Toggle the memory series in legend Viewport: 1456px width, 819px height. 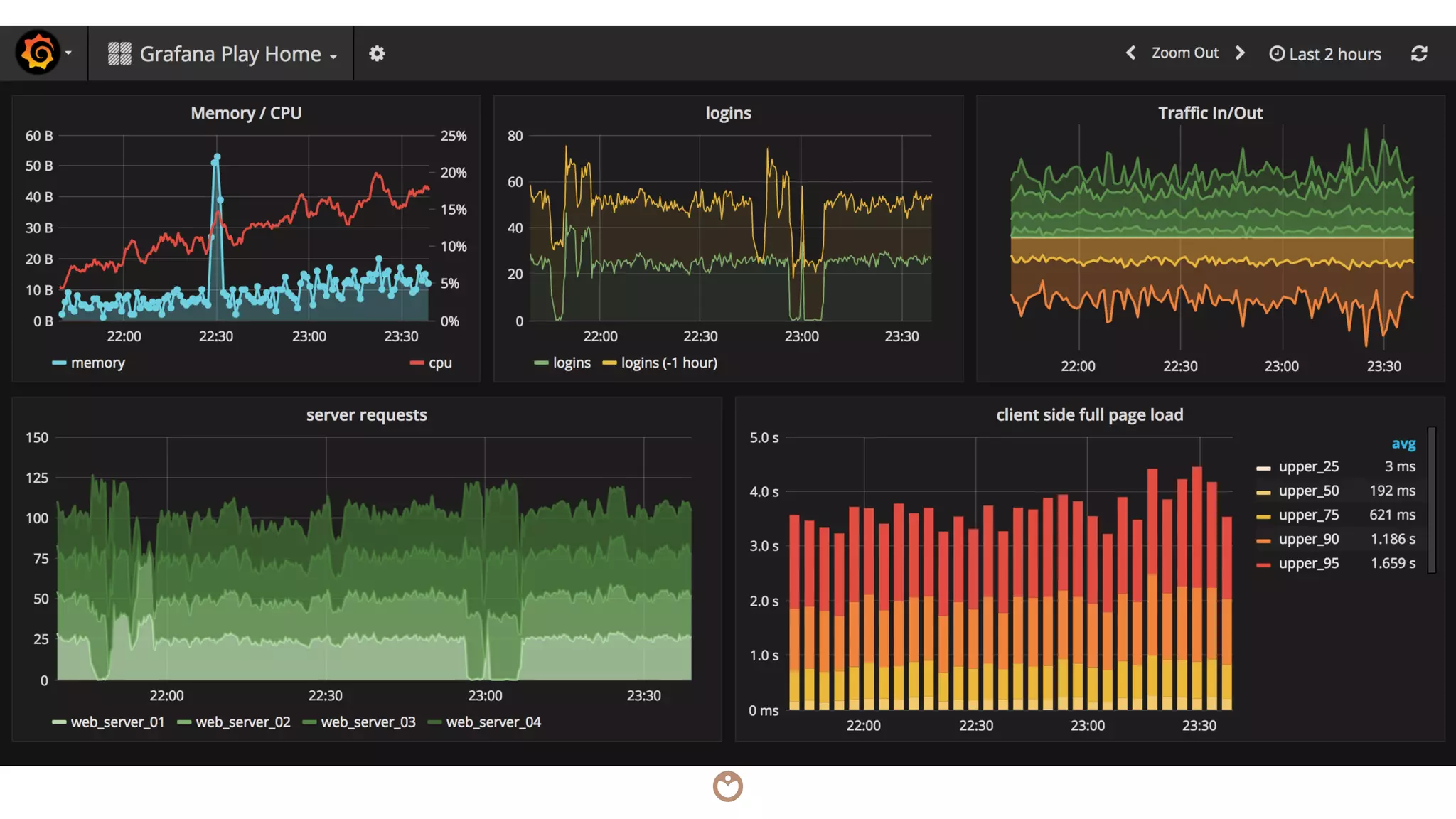pos(97,363)
